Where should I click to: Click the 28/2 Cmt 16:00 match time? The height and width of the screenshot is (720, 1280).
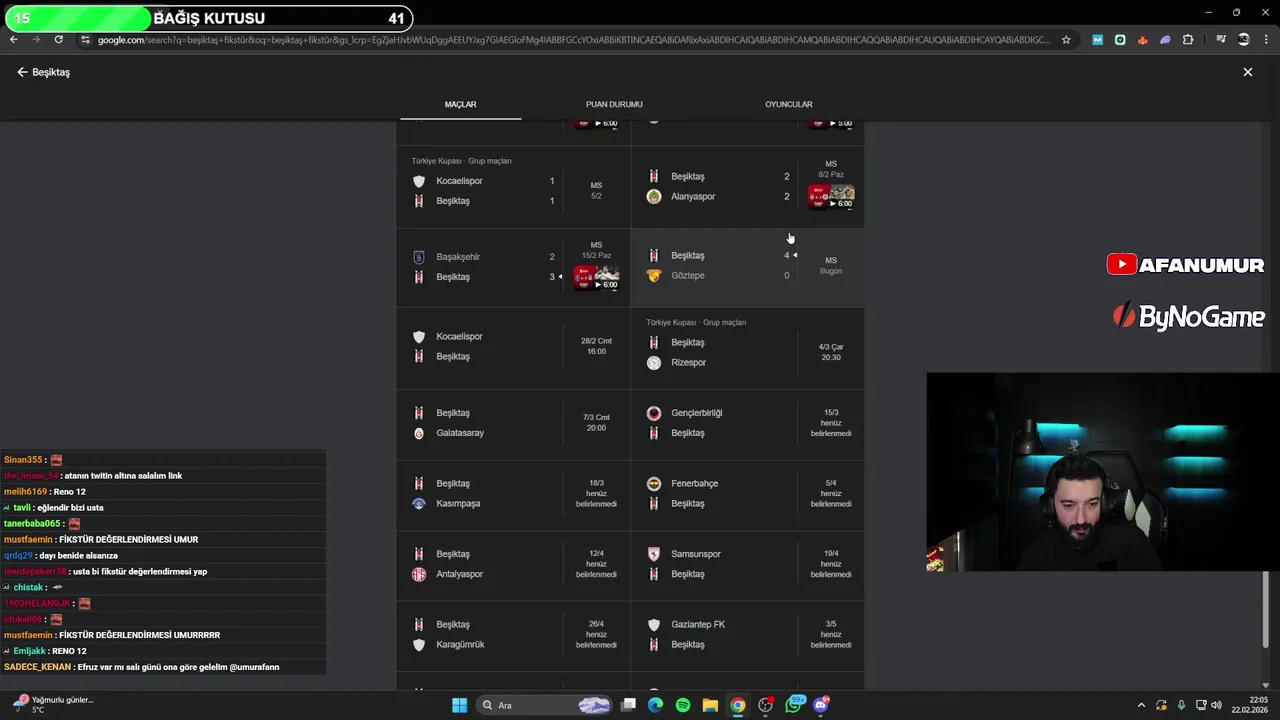(x=596, y=346)
